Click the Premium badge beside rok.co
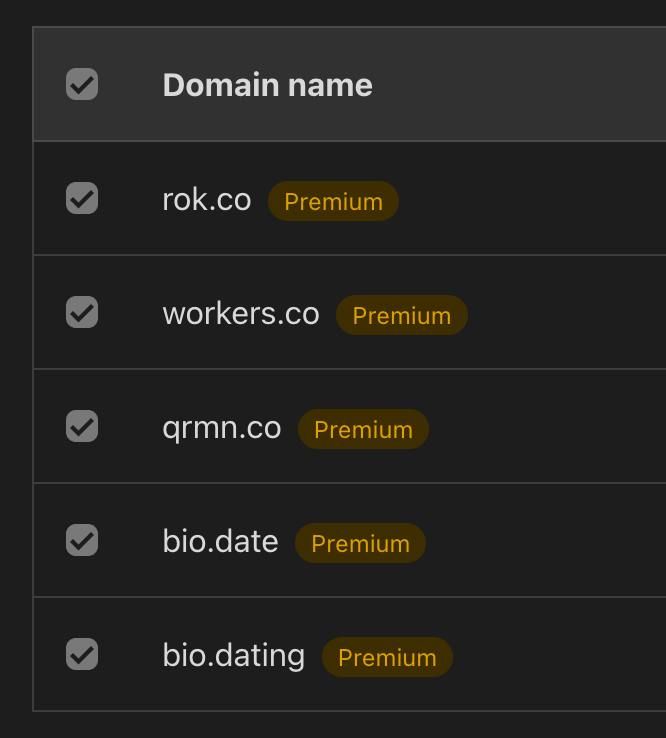This screenshot has width=666, height=738. pyautogui.click(x=333, y=201)
